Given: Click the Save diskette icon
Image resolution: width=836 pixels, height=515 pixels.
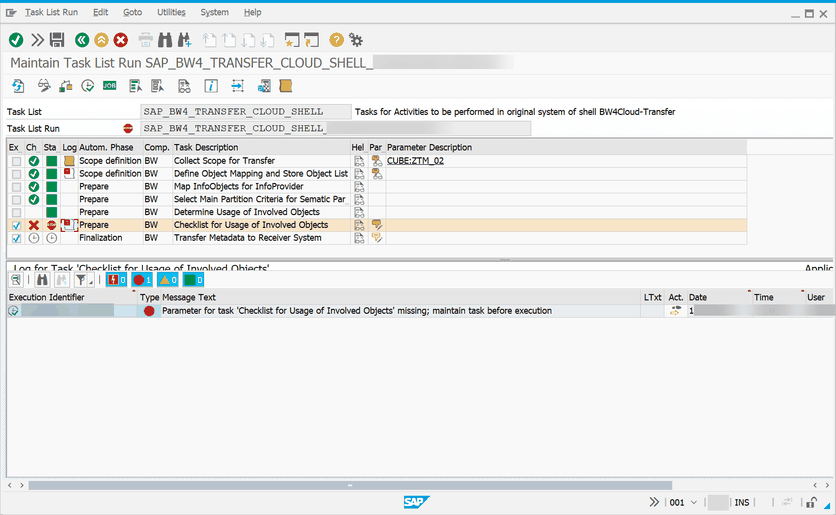Looking at the screenshot, I should click(57, 40).
